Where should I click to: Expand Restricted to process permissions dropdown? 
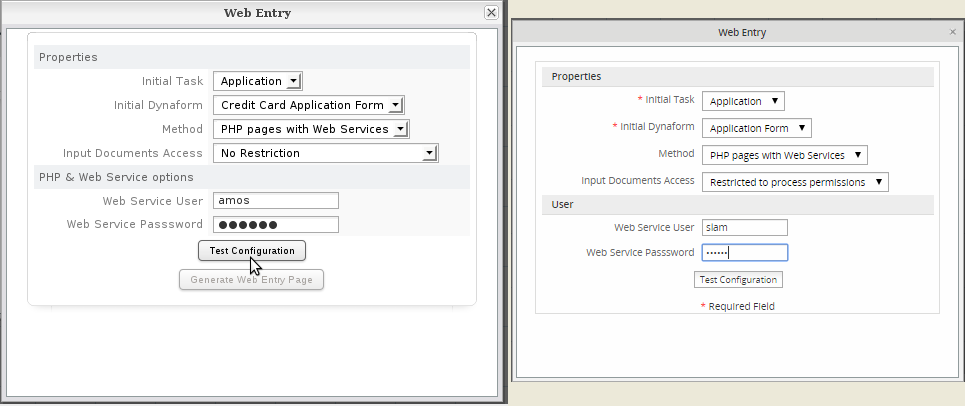pyautogui.click(x=877, y=182)
